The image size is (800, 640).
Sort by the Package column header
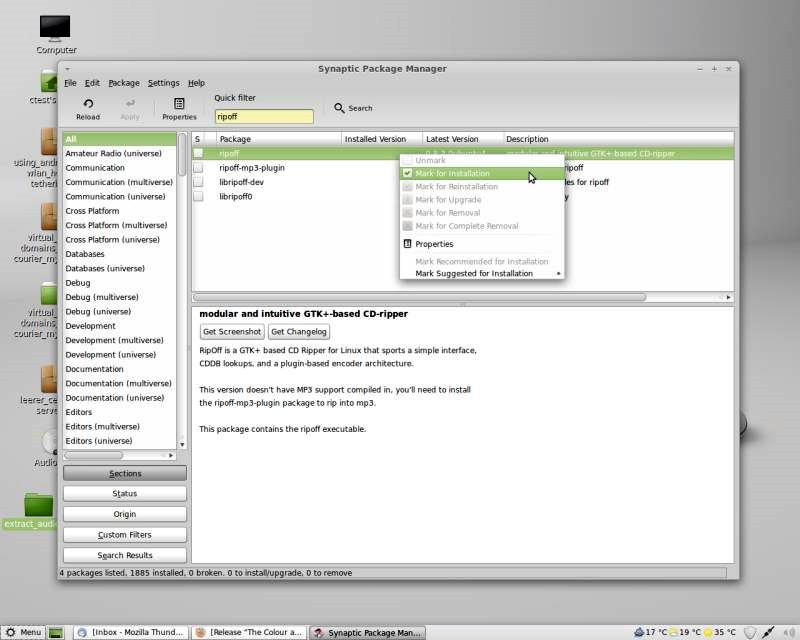tap(278, 139)
